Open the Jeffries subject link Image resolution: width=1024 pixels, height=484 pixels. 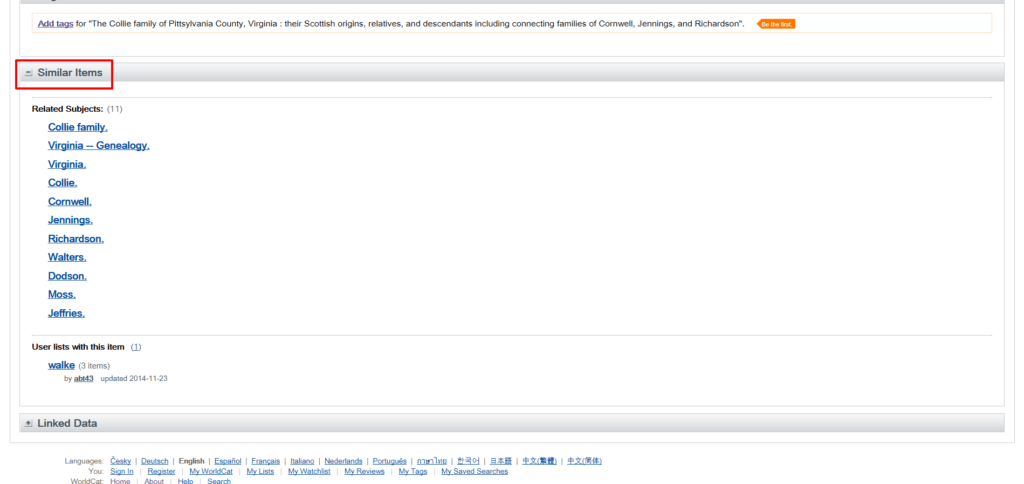tap(66, 314)
